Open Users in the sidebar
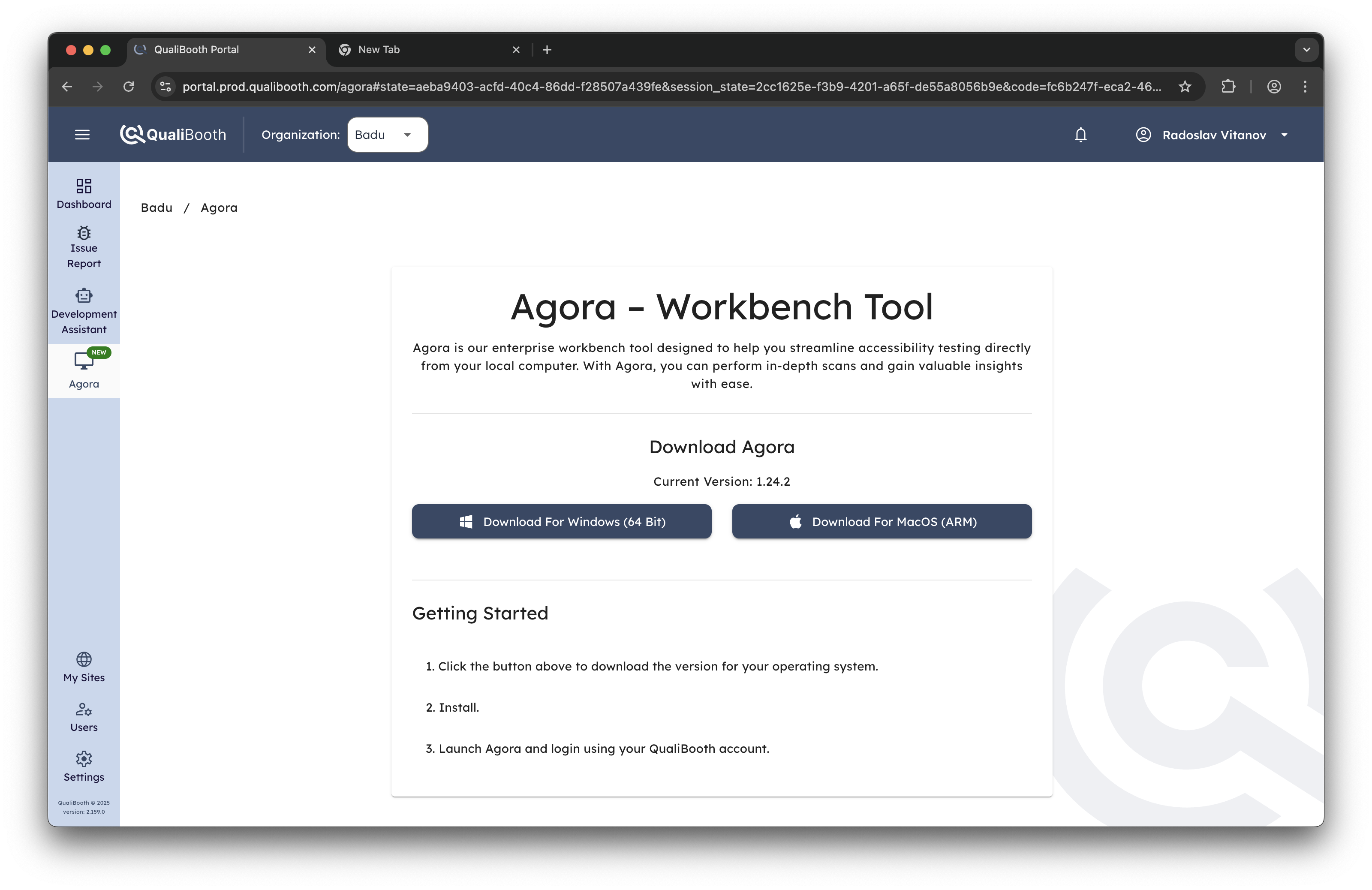The image size is (1372, 890). (x=84, y=717)
